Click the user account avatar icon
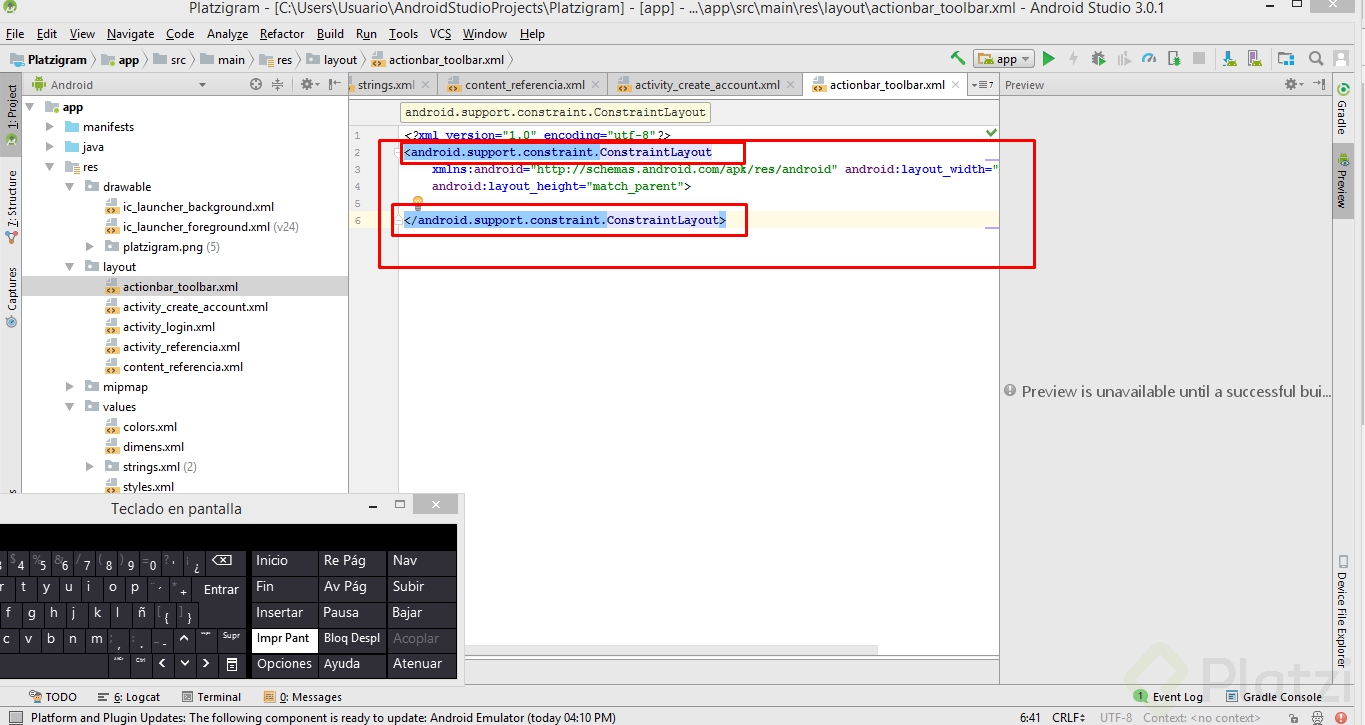The height and width of the screenshot is (725, 1365). [1343, 59]
